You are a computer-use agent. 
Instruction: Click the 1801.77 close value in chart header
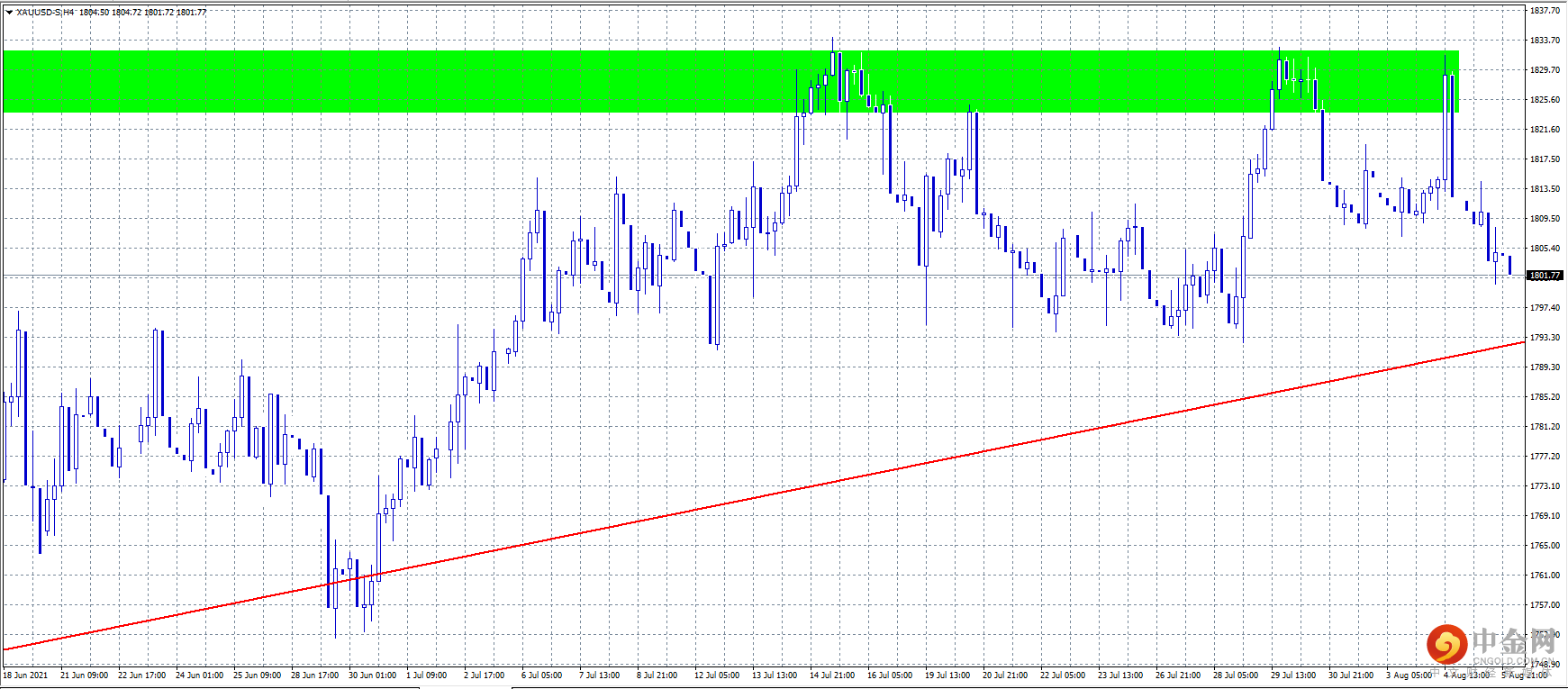click(191, 13)
